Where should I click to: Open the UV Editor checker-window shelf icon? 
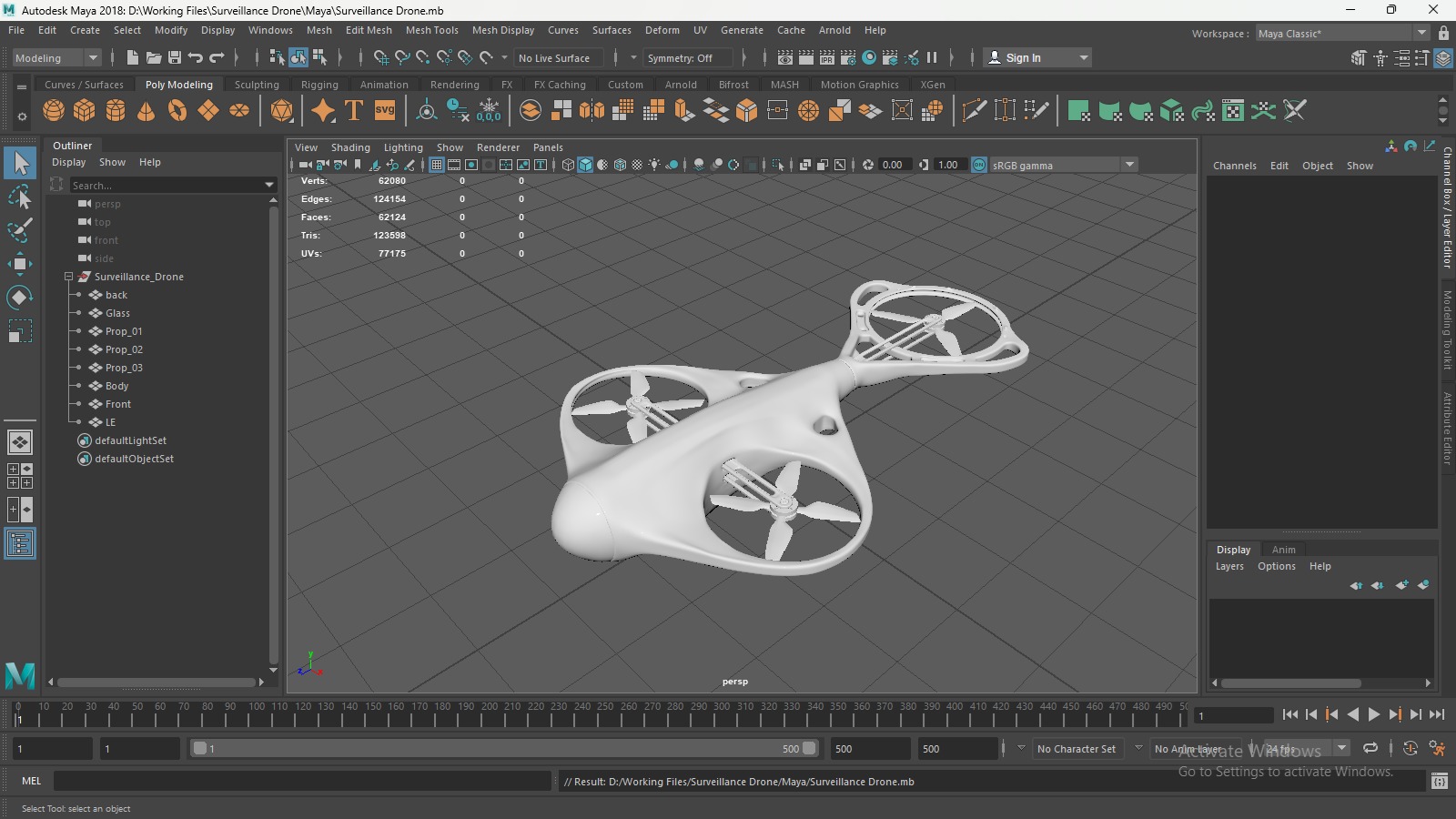point(1233,111)
